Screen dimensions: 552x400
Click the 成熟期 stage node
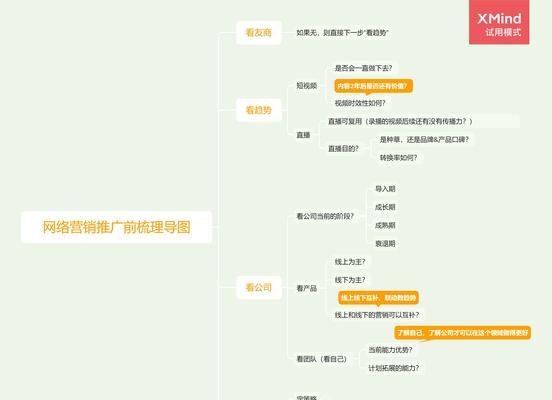[x=385, y=225]
